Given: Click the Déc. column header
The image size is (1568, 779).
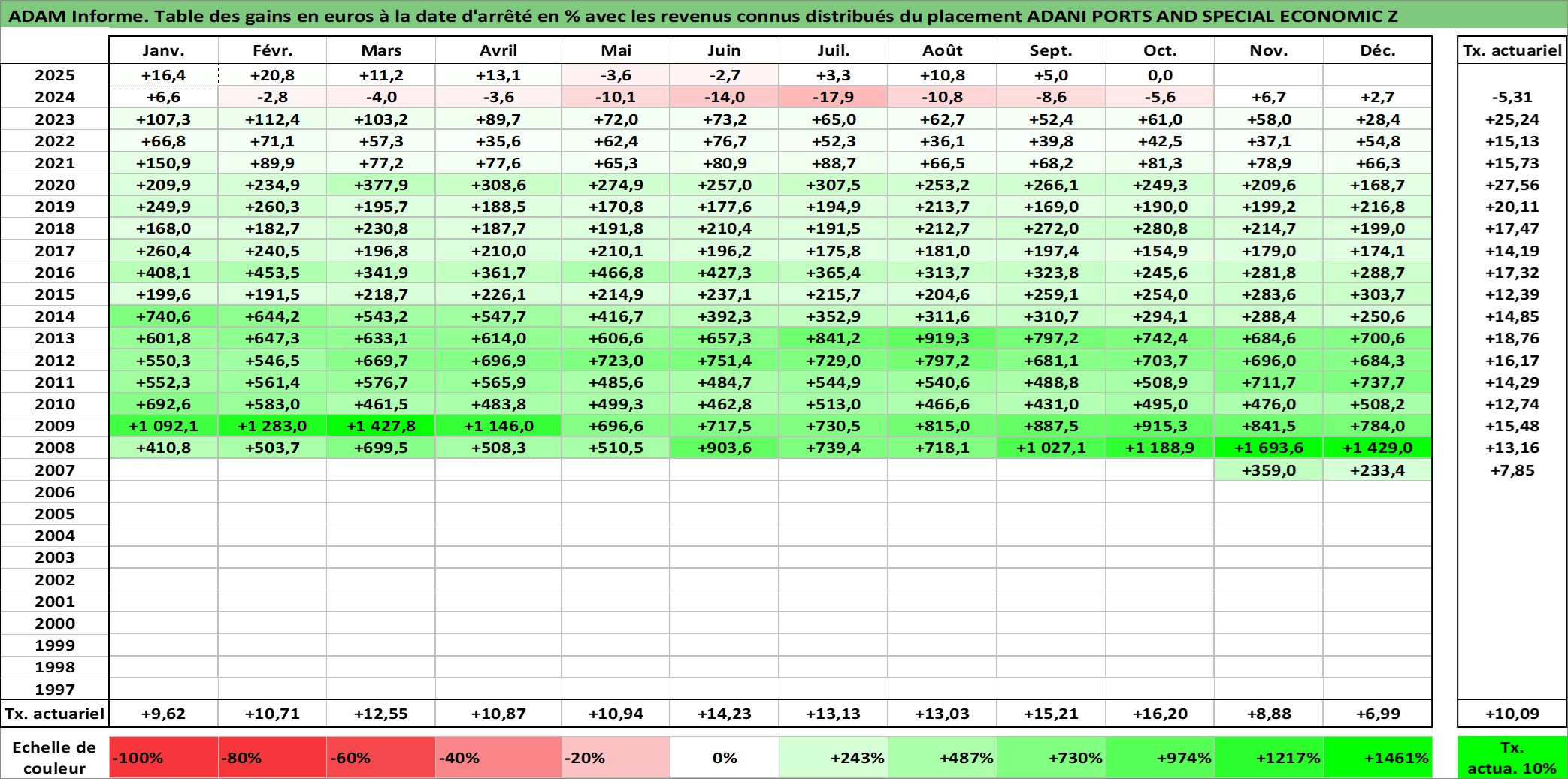Looking at the screenshot, I should click(x=1377, y=50).
